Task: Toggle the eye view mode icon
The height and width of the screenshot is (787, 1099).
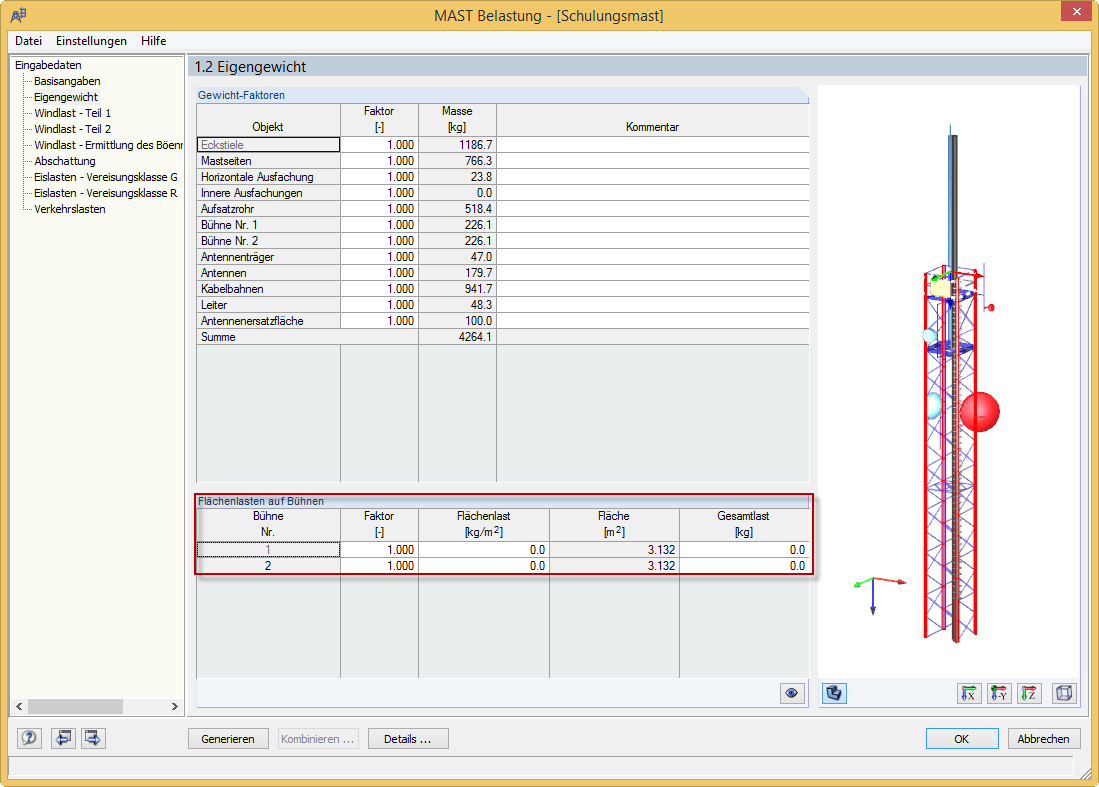Action: [792, 693]
